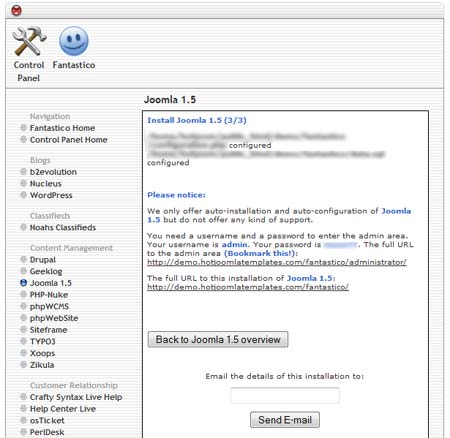Select Joomla 1.5 sidebar entry
Viewport: 450px width, 438px height.
51,283
